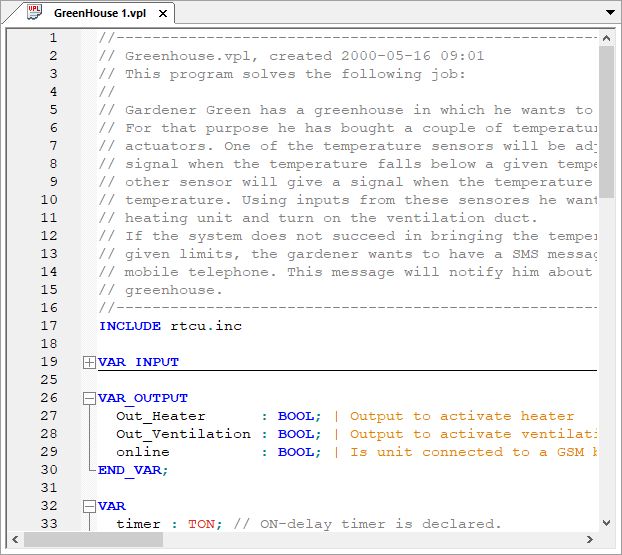Expand the collapsed VAR_INPUT block

coord(90,362)
